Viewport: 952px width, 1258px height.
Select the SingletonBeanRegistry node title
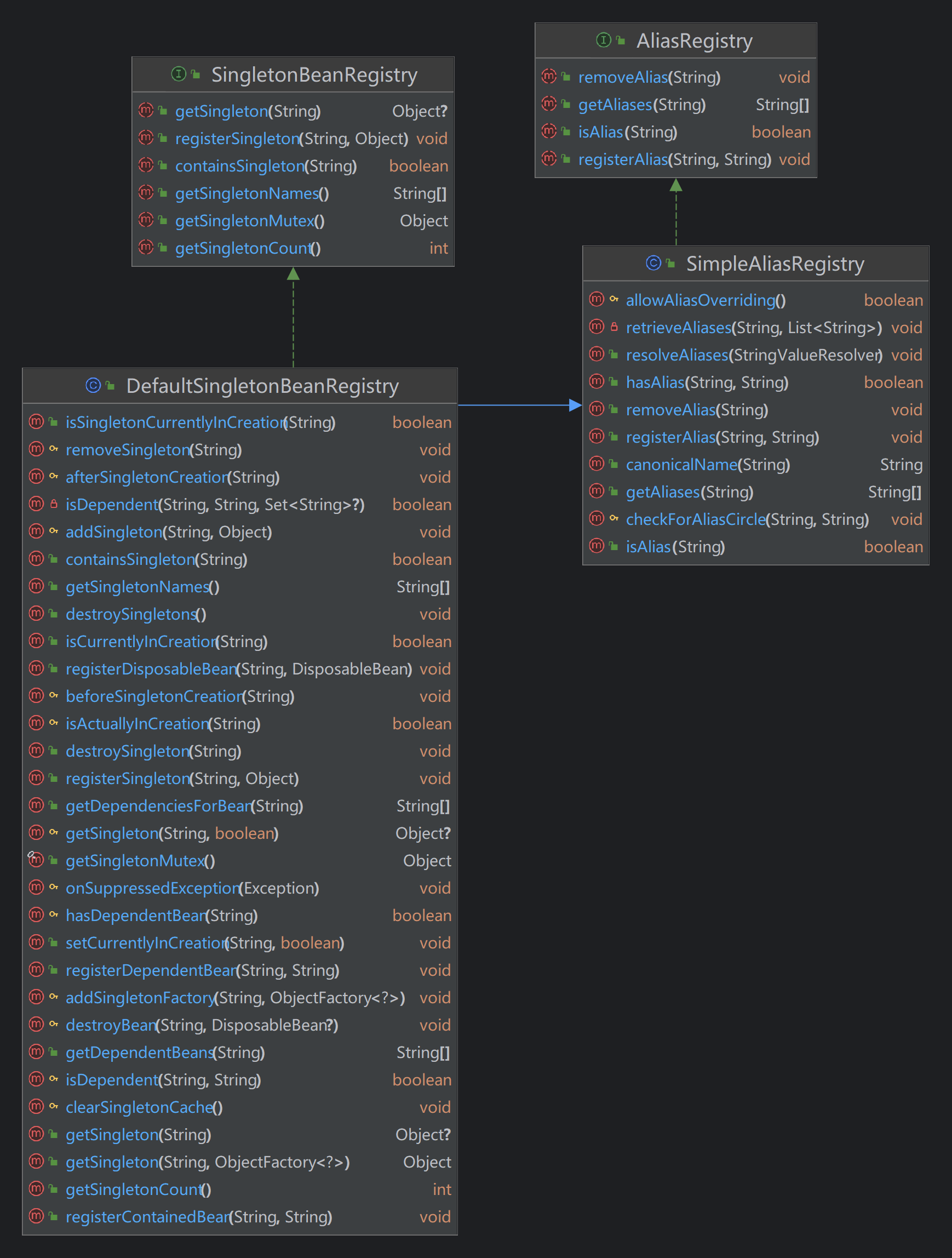(x=314, y=75)
